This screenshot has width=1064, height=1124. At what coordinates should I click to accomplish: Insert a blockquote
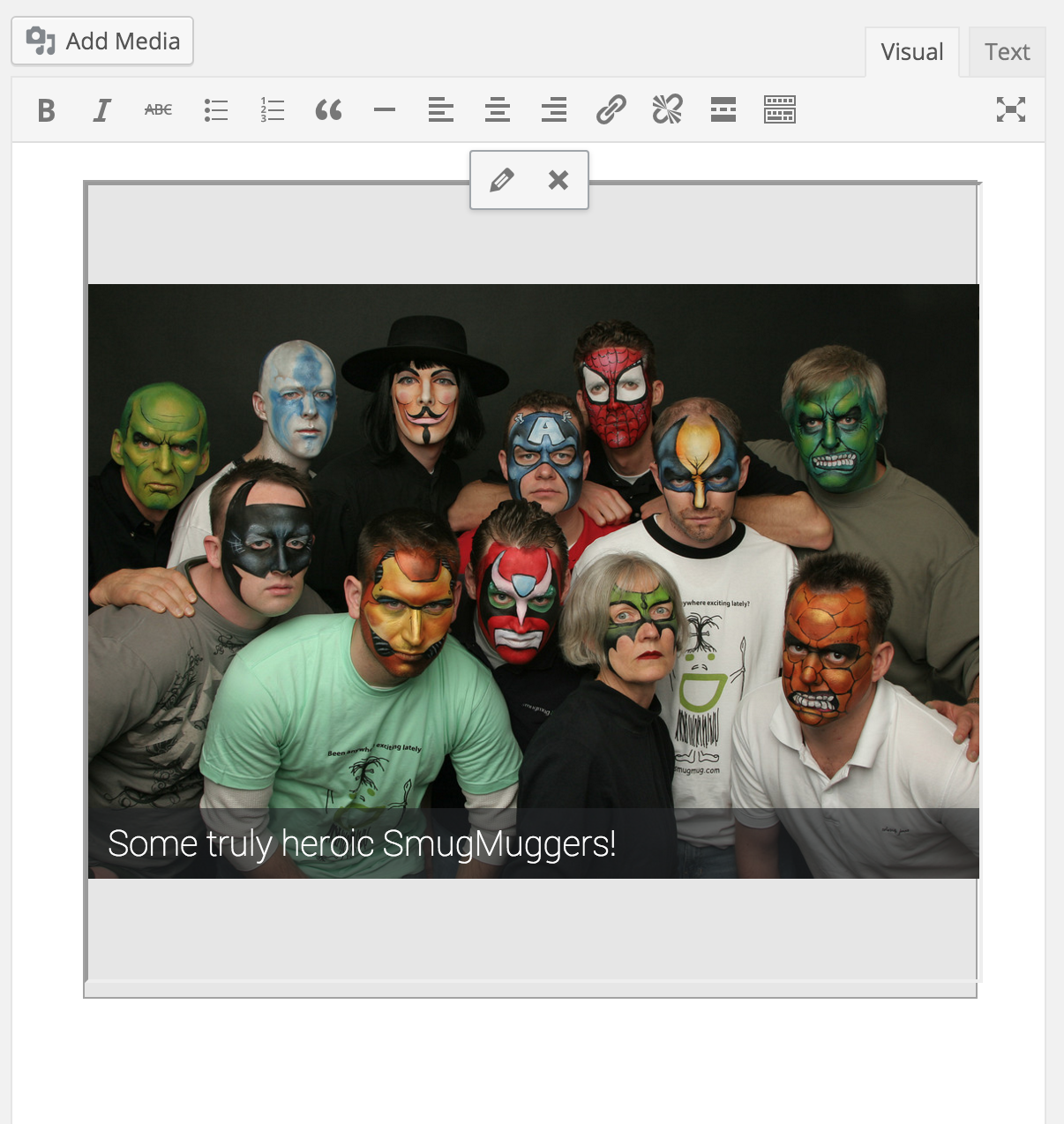[x=328, y=110]
